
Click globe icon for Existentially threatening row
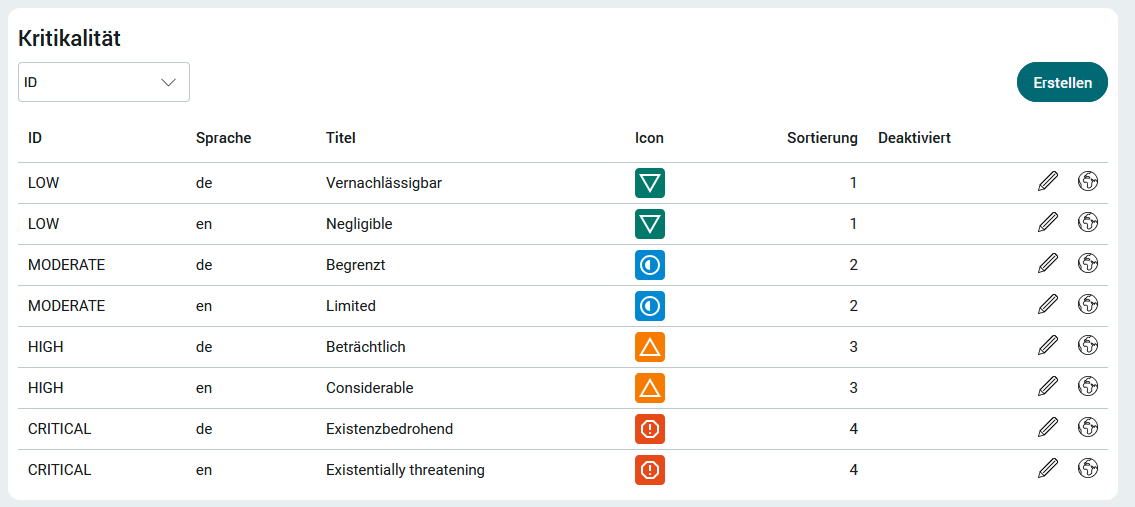[x=1088, y=468]
